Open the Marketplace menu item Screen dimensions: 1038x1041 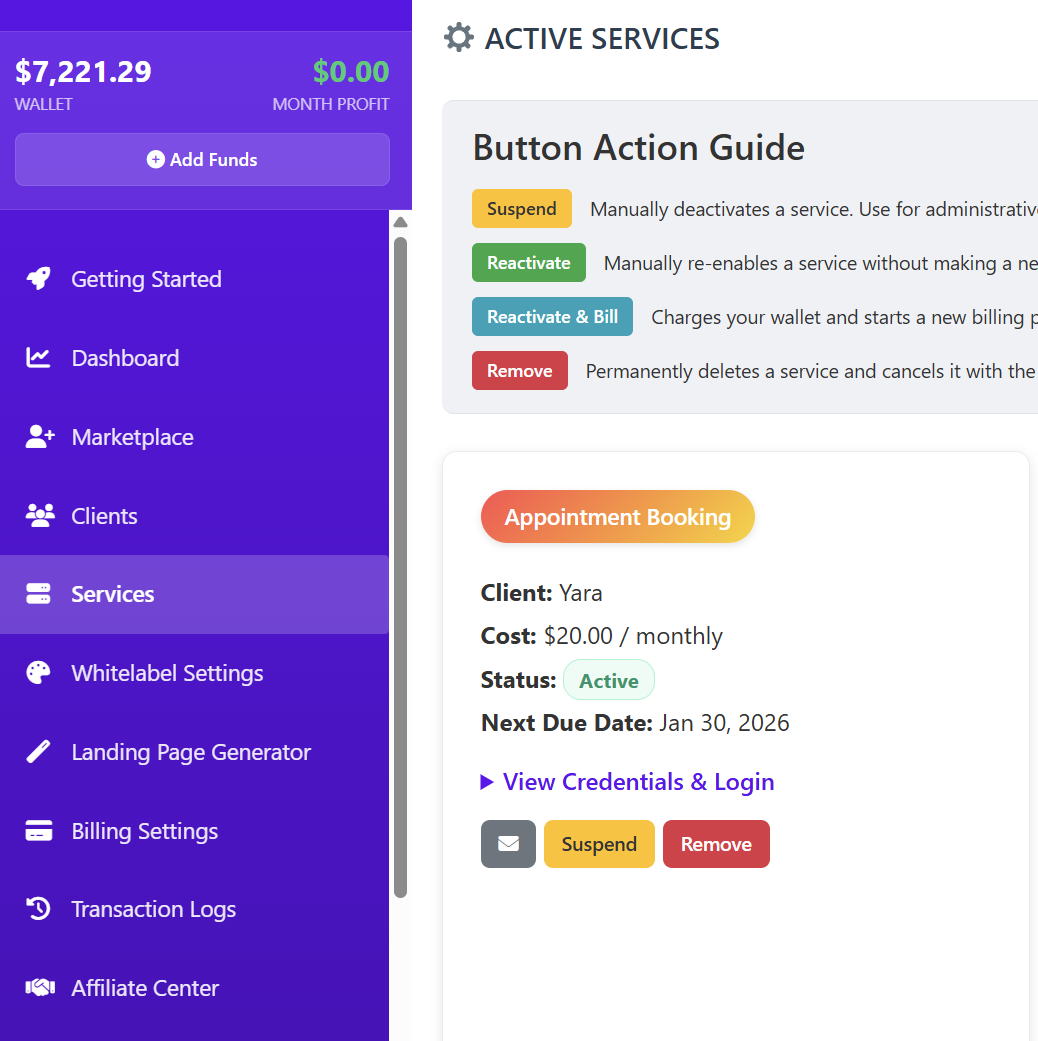(132, 437)
